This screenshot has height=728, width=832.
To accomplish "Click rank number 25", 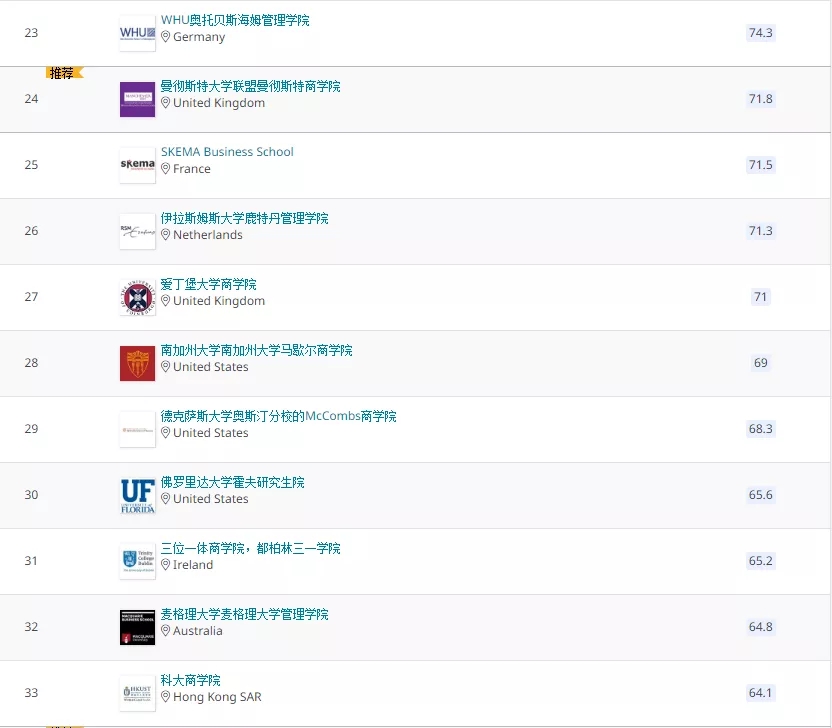I will coord(31,165).
